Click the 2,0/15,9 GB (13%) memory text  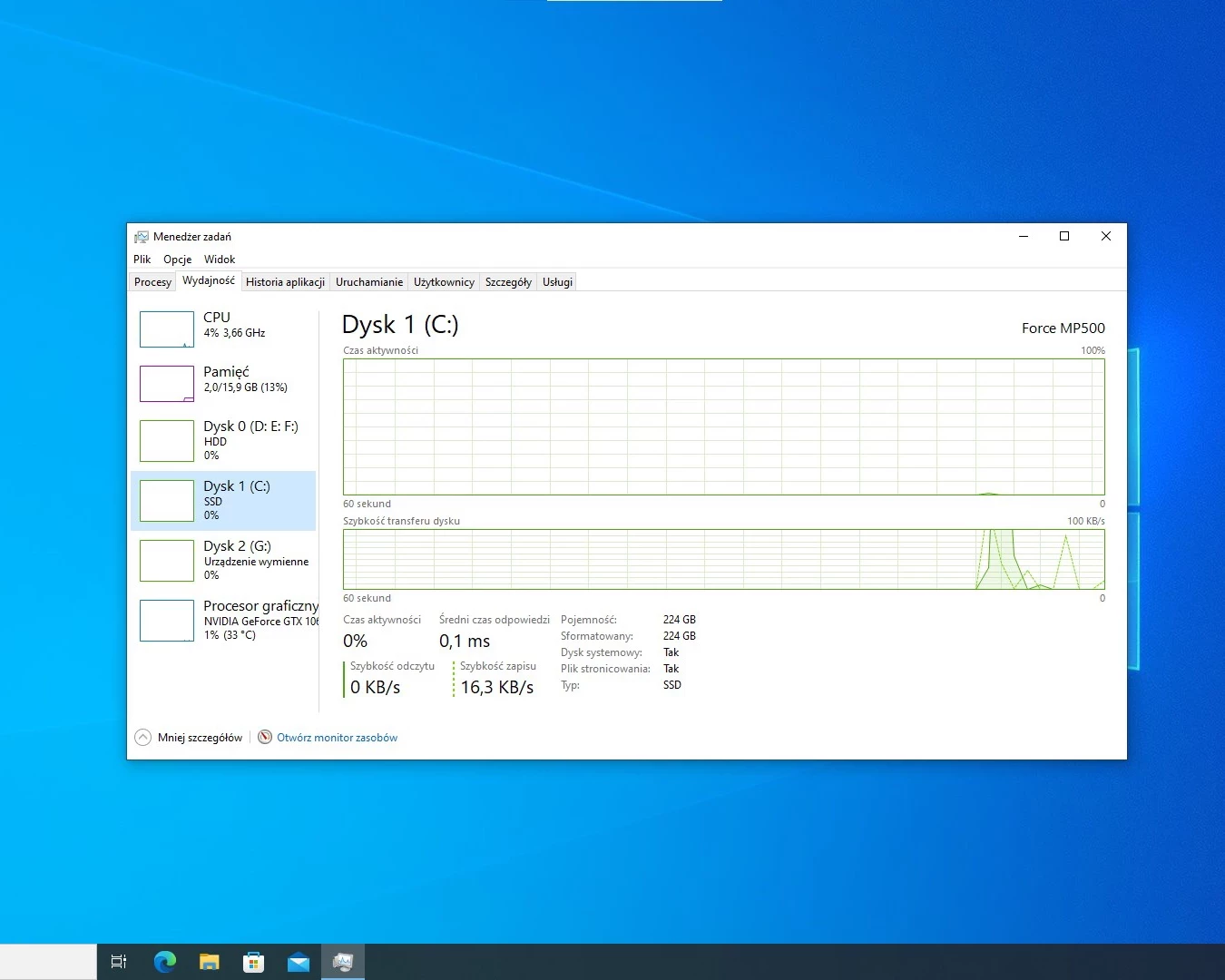point(245,387)
